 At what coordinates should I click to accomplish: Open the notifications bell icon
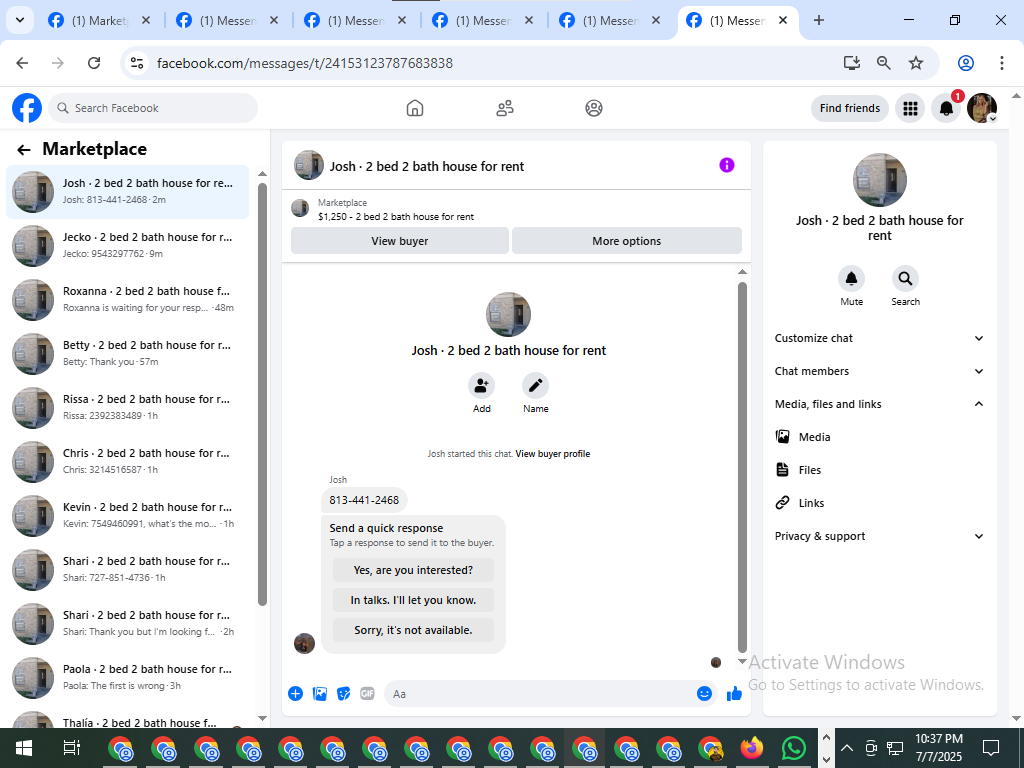click(946, 108)
